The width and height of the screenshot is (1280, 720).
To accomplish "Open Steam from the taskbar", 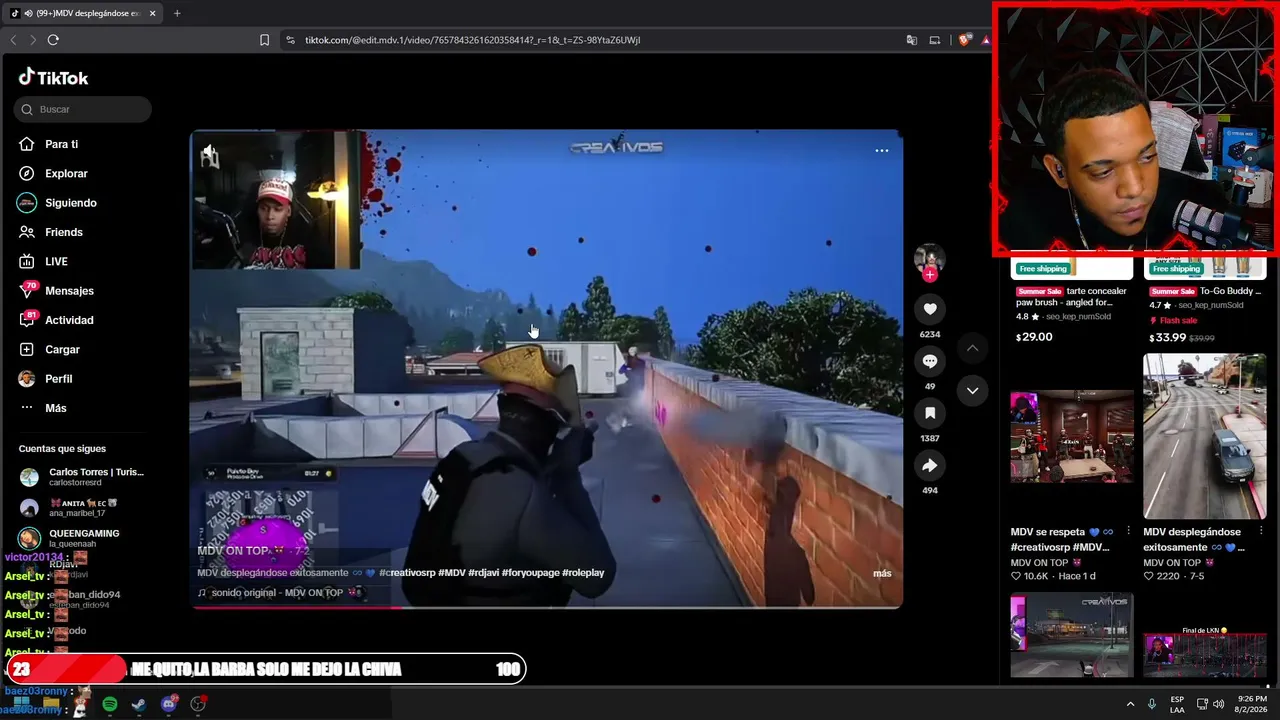I will [138, 704].
